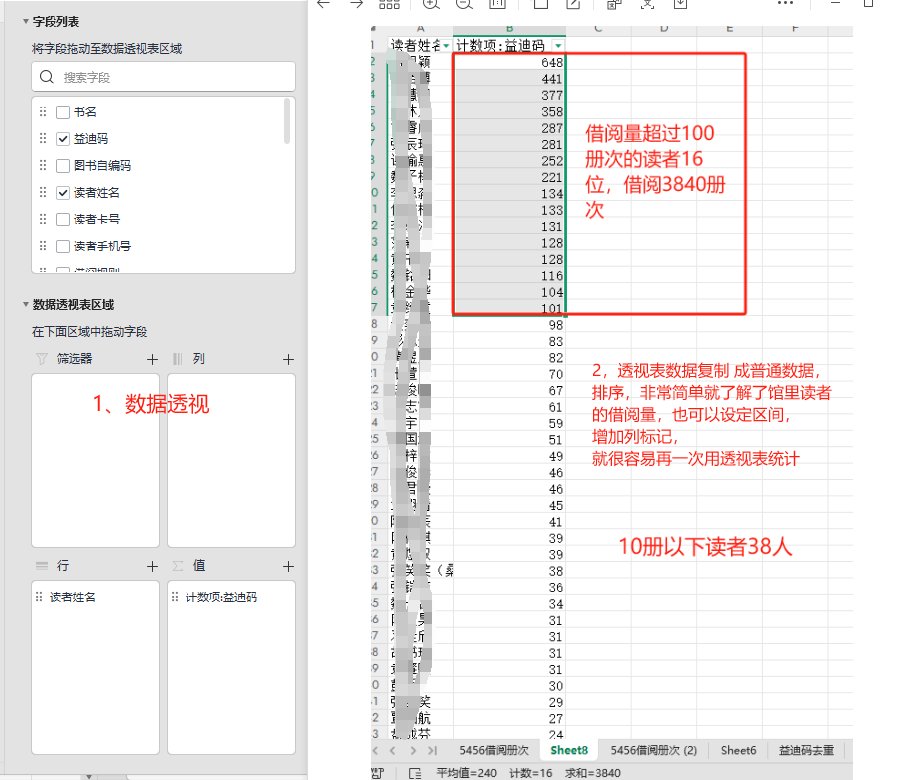The height and width of the screenshot is (780, 897).
Task: Click the plus icon beside 筛选器
Action: (x=153, y=359)
